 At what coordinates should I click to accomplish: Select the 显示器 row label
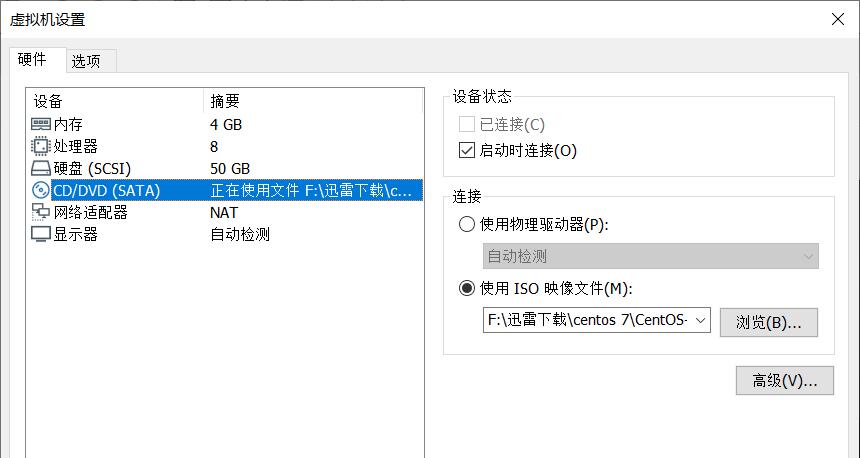[76, 234]
